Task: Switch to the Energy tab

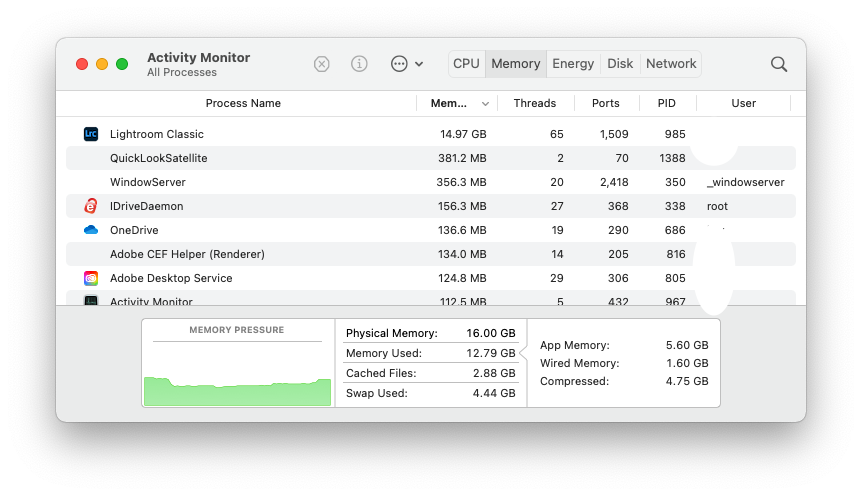Action: click(573, 64)
